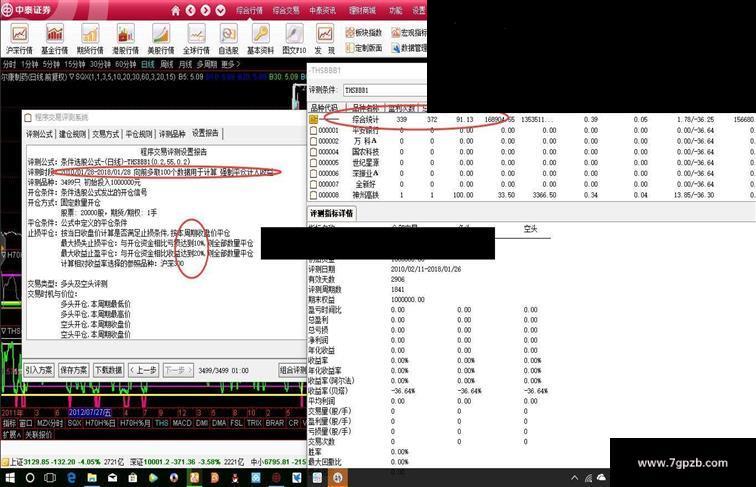Select 理财商城 top menu
This screenshot has height=487, width=756.
coord(362,10)
